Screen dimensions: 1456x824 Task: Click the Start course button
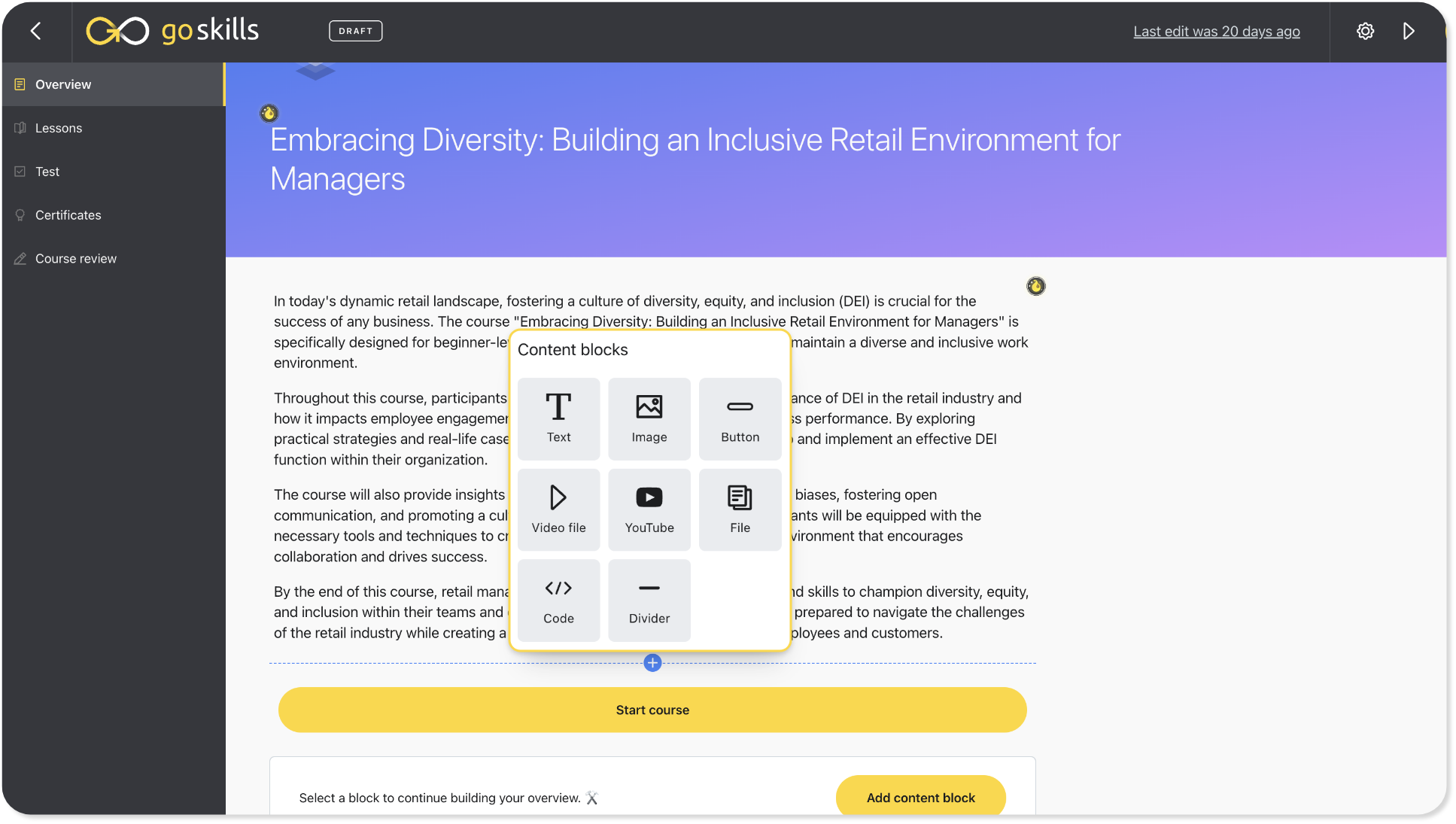click(652, 710)
